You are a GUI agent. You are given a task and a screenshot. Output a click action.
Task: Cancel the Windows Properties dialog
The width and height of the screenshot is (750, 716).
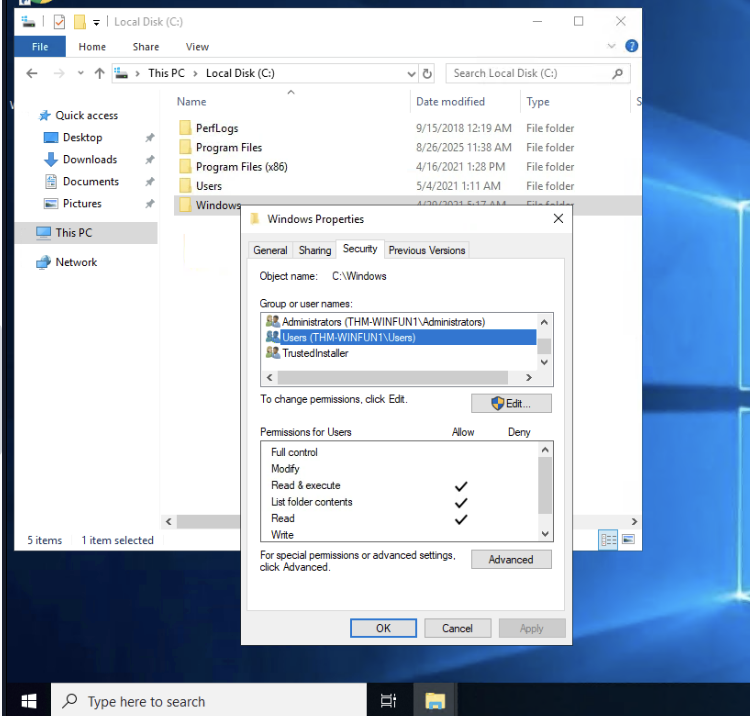pyautogui.click(x=457, y=628)
